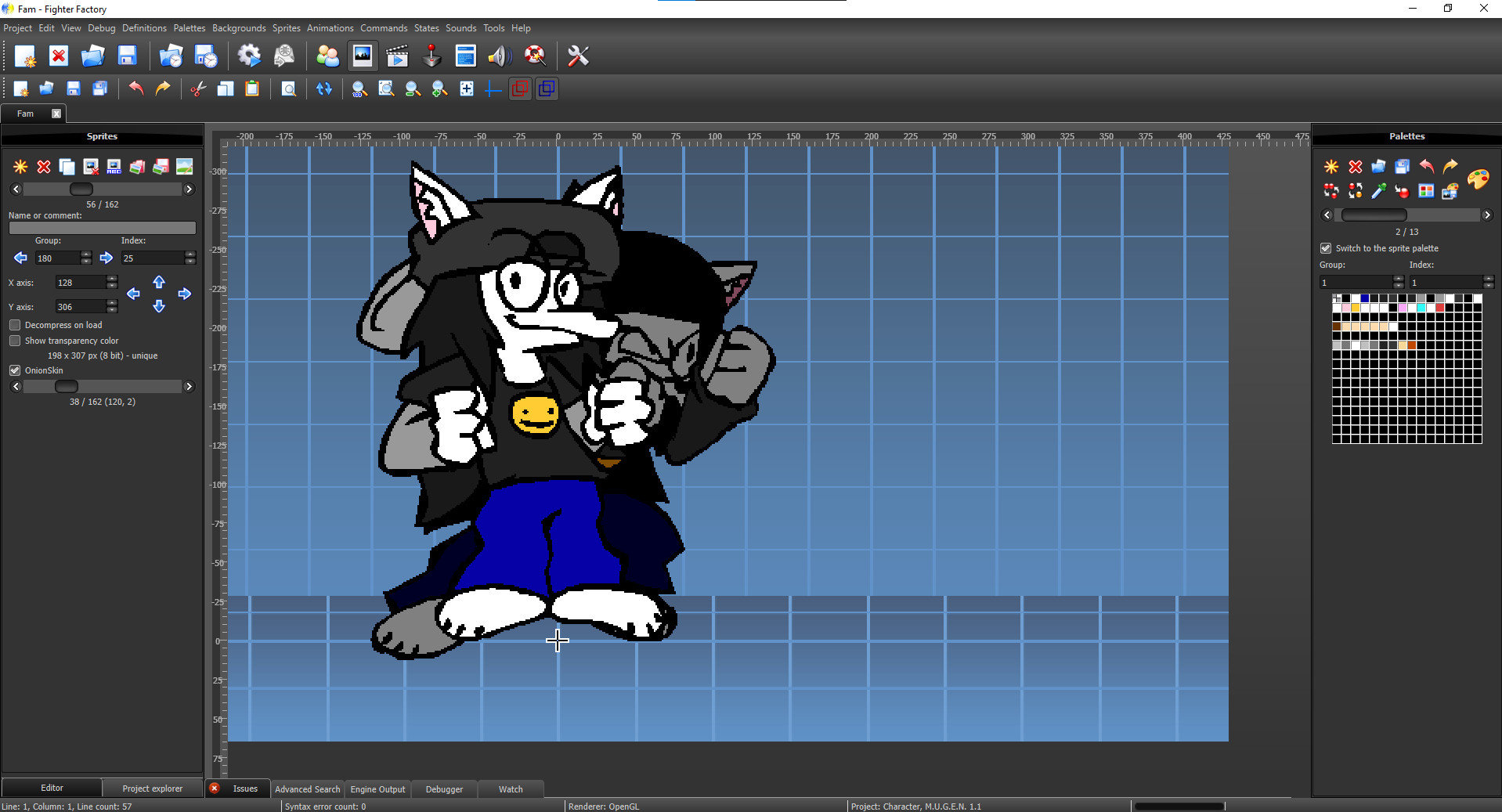
Task: Switch to the Project explorer tab
Action: click(x=152, y=788)
